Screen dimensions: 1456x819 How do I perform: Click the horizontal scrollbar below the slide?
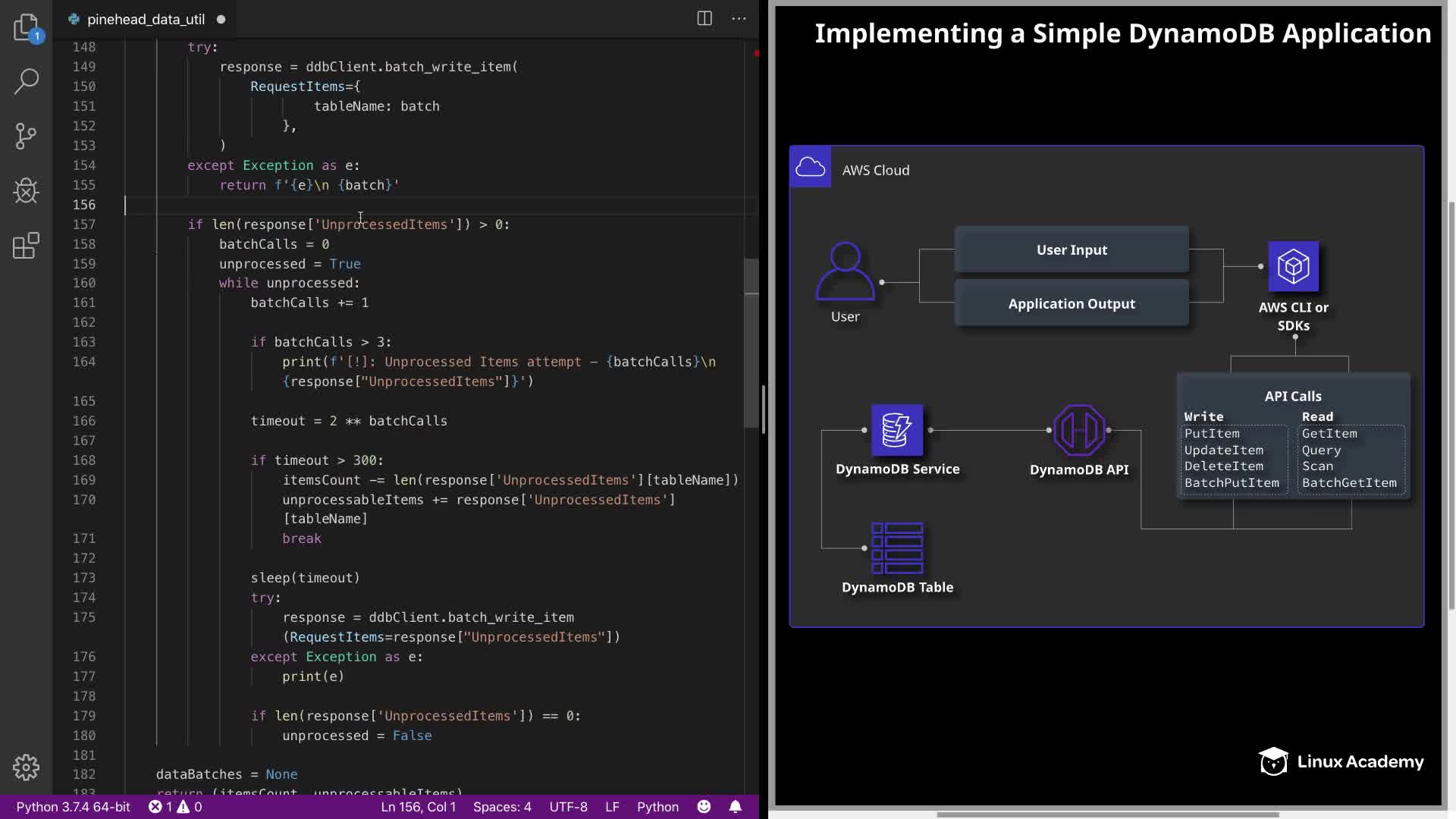click(1107, 814)
